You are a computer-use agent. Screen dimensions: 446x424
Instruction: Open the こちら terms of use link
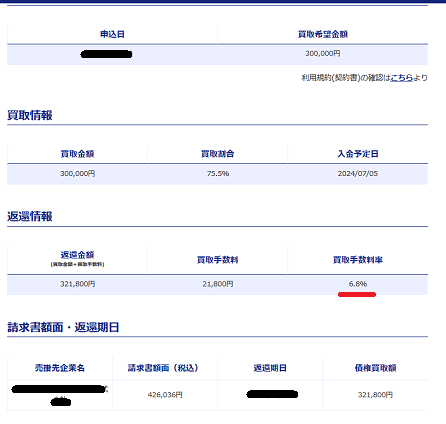401,78
